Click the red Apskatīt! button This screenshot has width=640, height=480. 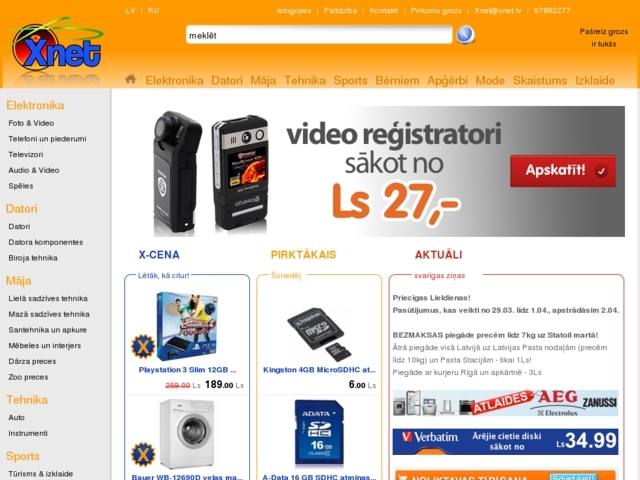coord(563,171)
